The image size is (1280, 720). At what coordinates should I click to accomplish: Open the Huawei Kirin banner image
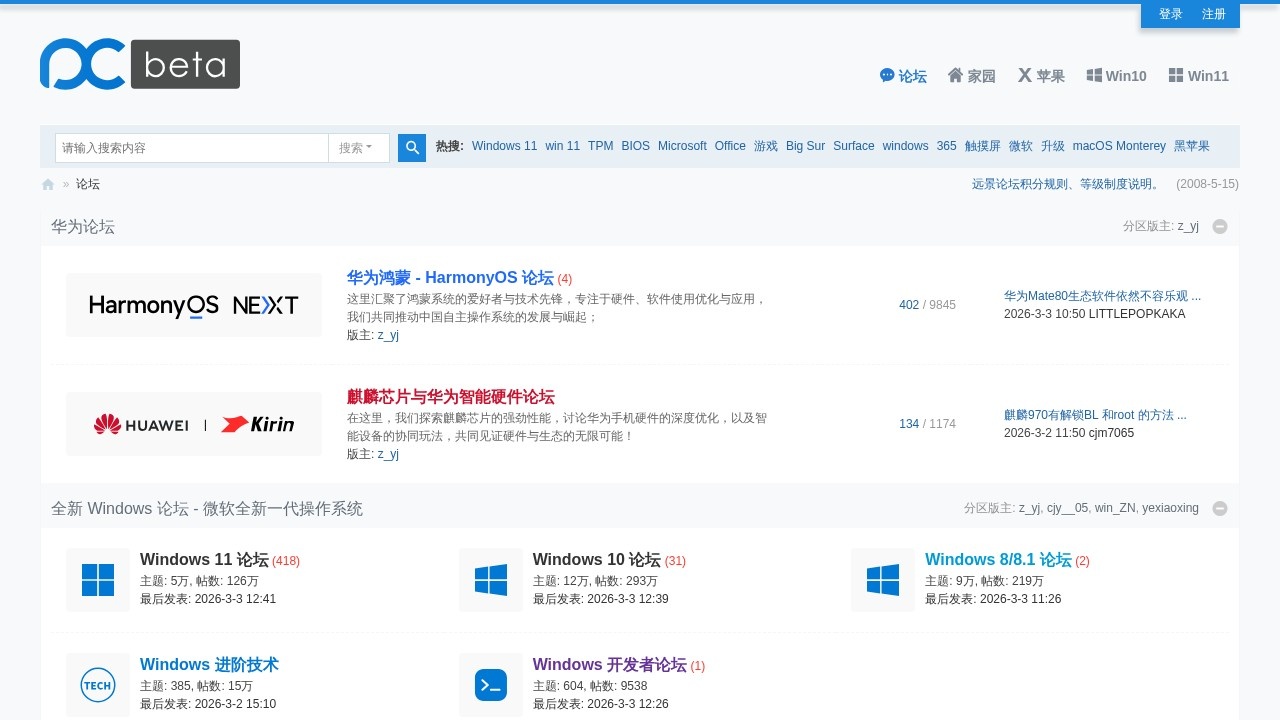194,424
